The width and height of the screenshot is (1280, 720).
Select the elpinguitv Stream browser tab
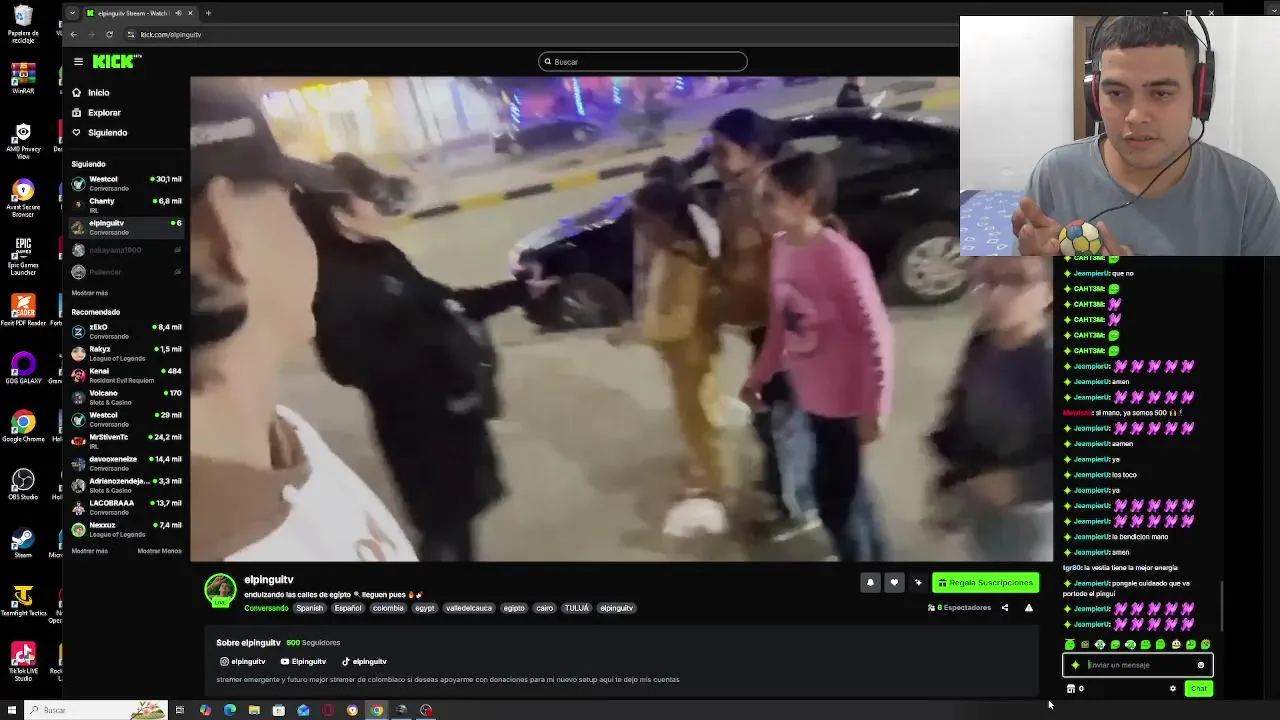pos(140,13)
